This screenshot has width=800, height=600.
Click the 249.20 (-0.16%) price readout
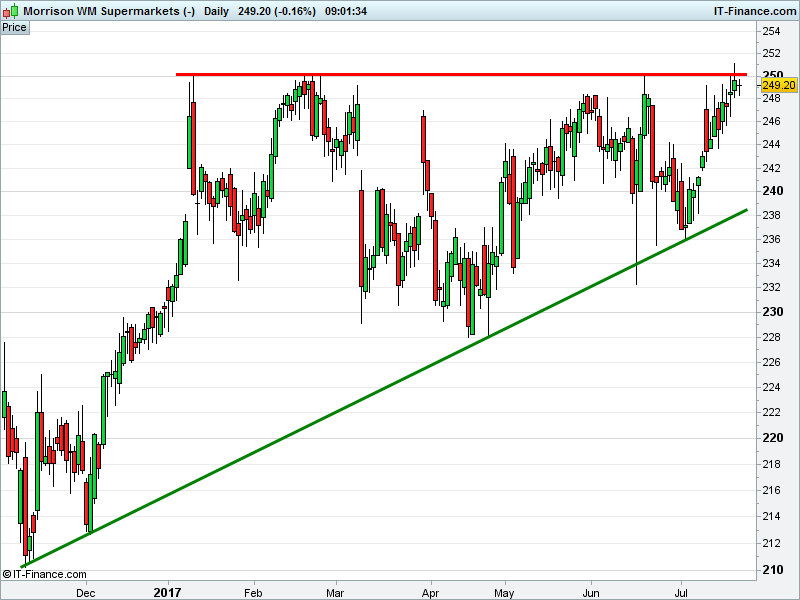pyautogui.click(x=277, y=11)
